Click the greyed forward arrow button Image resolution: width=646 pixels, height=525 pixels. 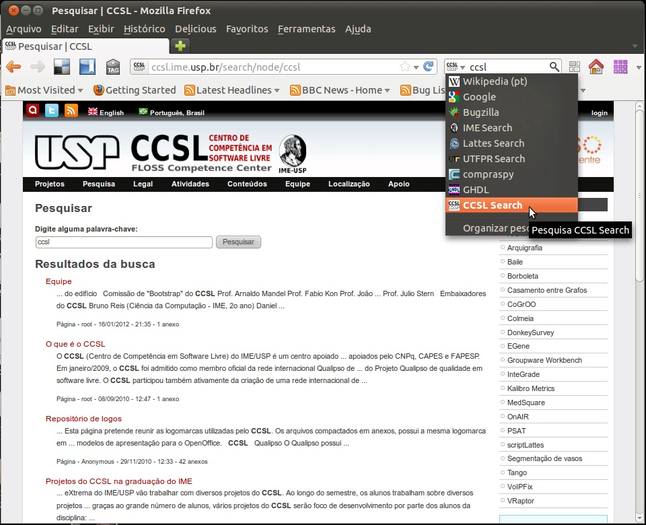pos(37,66)
